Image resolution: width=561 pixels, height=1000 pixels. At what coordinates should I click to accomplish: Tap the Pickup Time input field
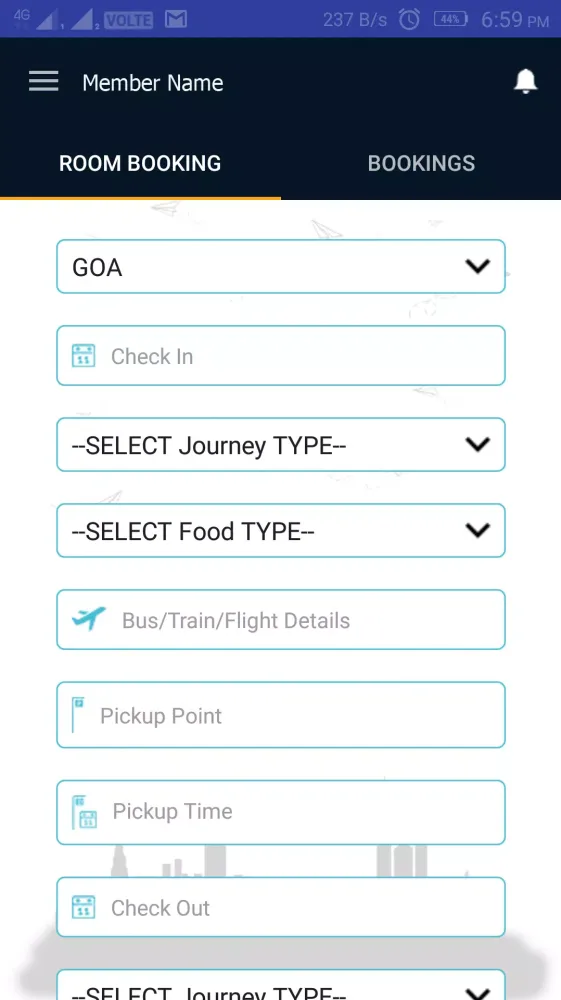[x=280, y=812]
